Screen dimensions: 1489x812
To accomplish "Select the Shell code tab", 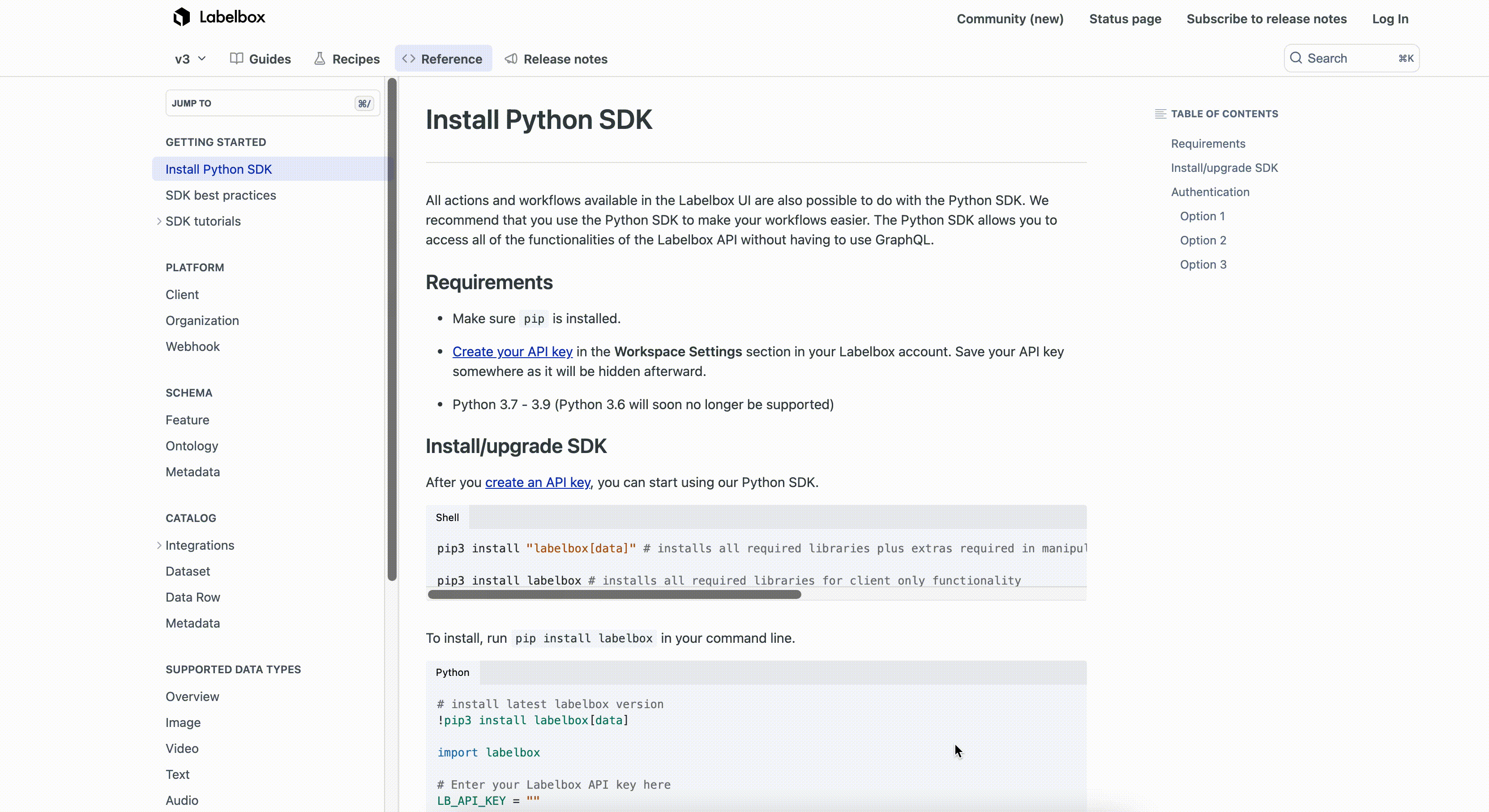I will (447, 517).
